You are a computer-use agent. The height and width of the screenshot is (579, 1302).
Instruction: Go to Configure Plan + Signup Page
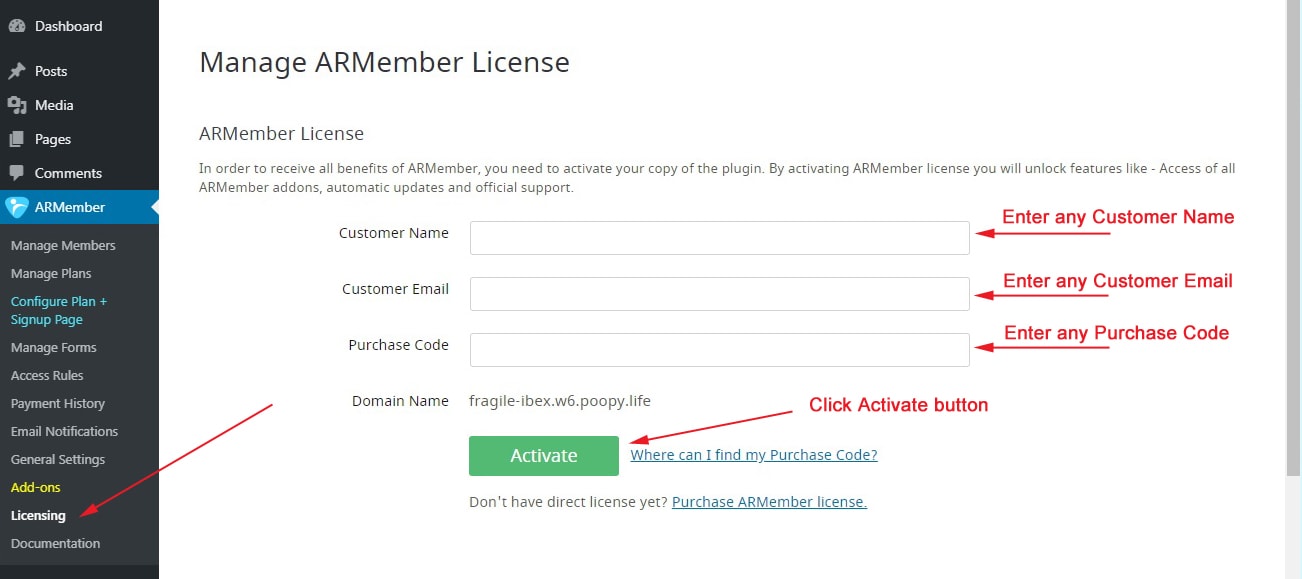coord(59,310)
